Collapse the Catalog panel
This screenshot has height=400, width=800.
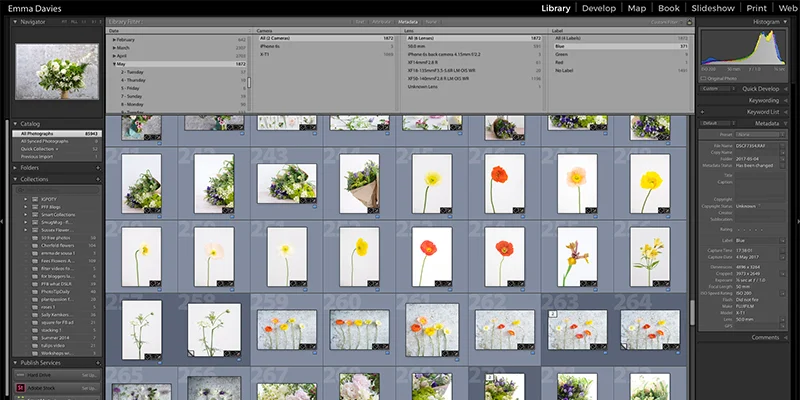(x=15, y=124)
